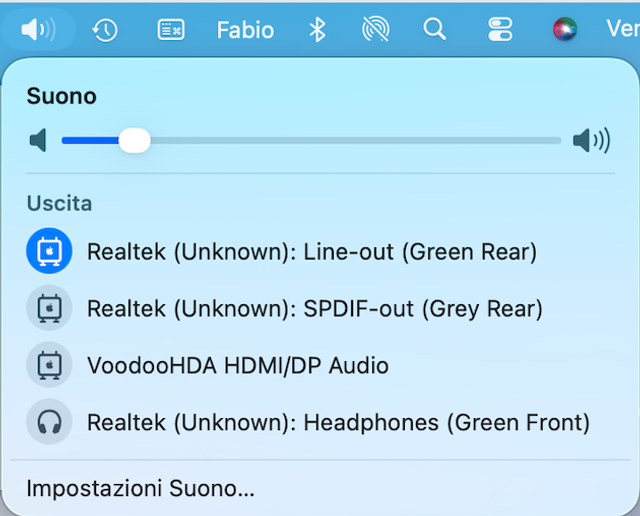Click the Suono heading text
This screenshot has width=640, height=516.
62,96
